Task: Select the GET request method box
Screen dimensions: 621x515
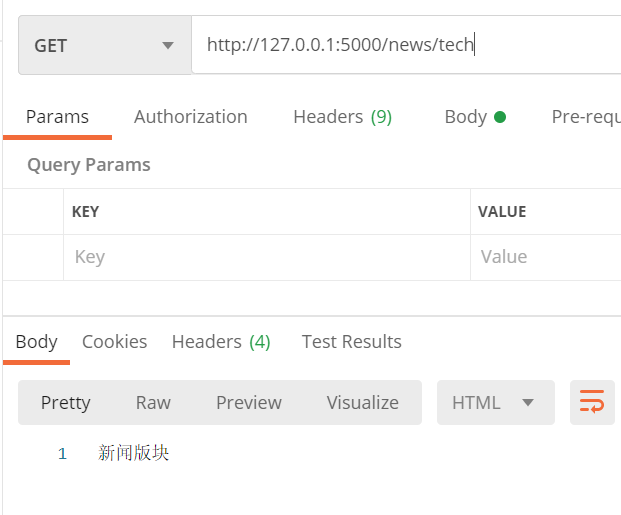Action: (105, 45)
